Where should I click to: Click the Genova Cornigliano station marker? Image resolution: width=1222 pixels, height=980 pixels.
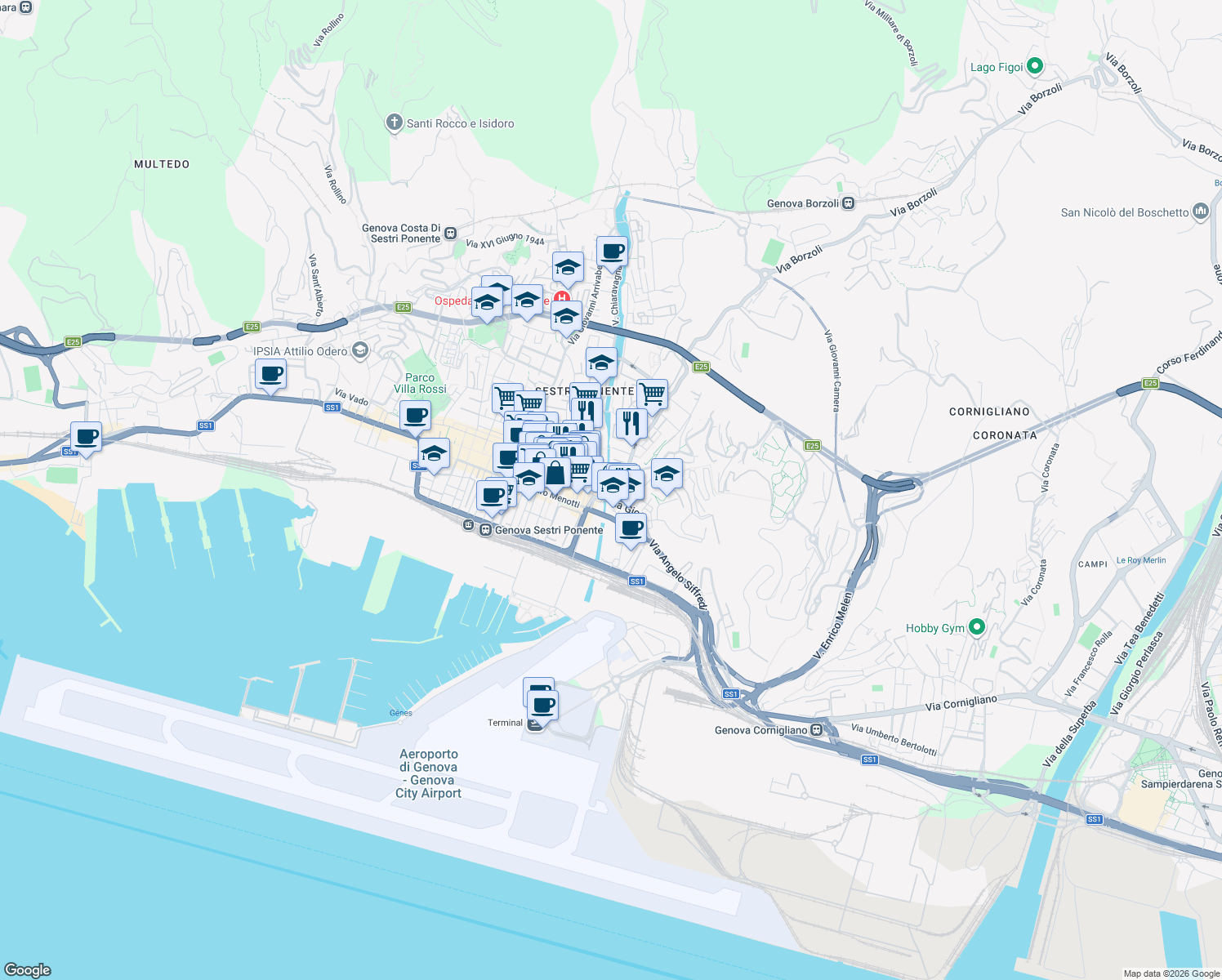pos(814,730)
